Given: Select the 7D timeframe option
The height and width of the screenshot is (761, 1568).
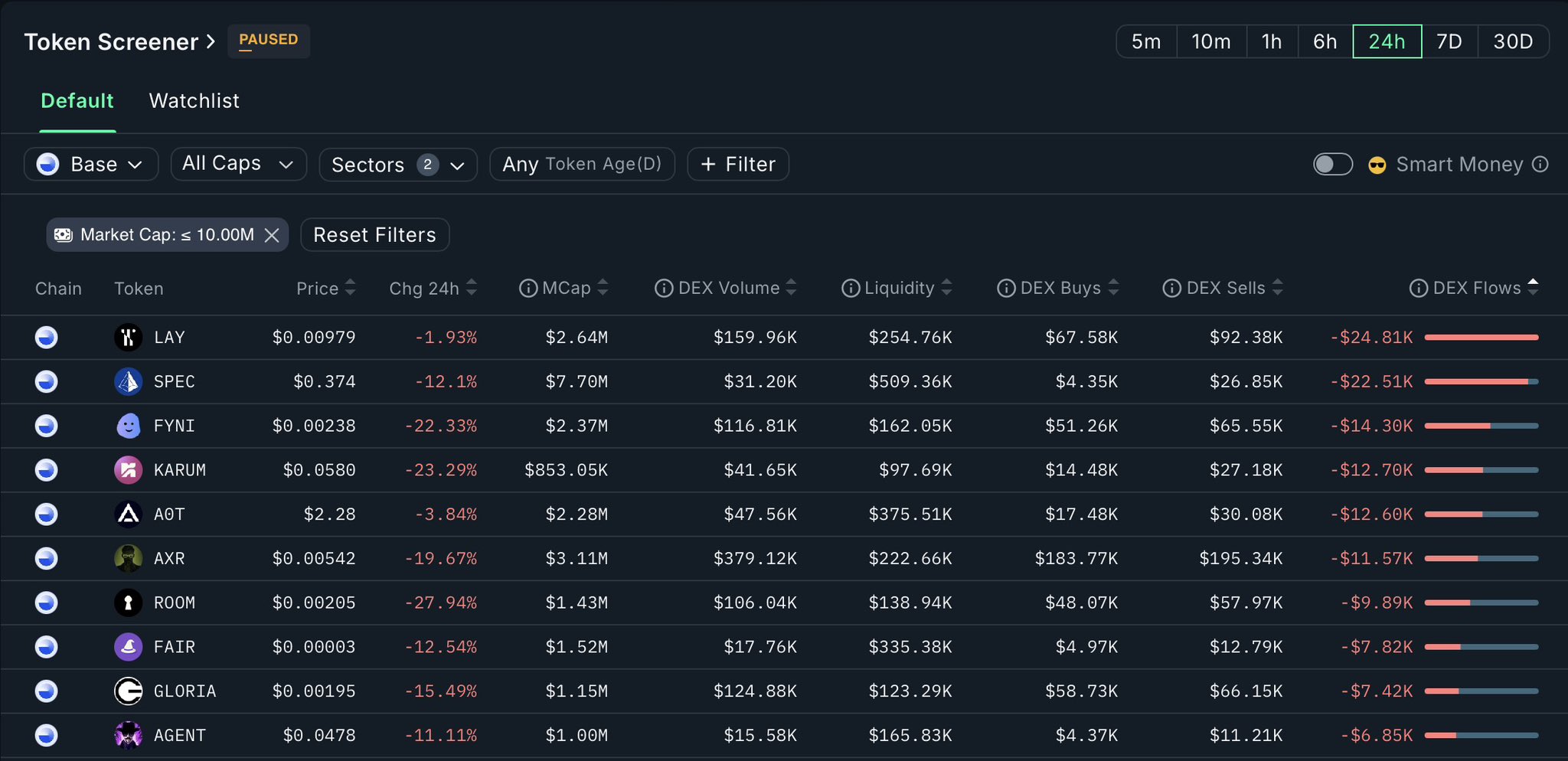Looking at the screenshot, I should [1449, 41].
